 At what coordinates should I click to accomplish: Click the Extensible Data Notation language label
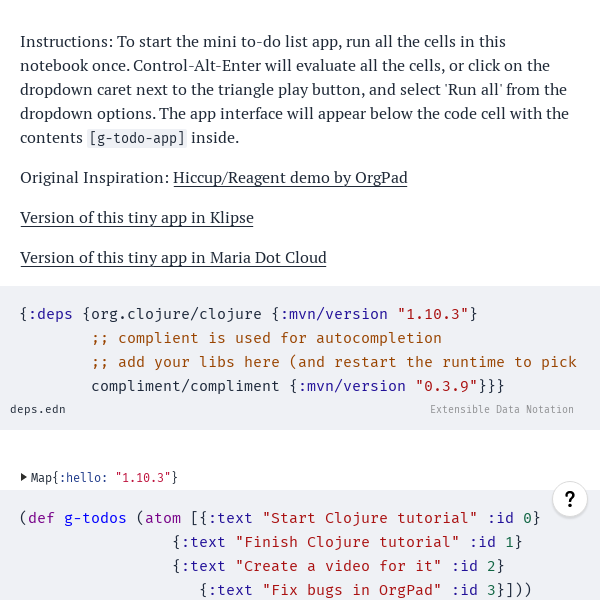502,409
